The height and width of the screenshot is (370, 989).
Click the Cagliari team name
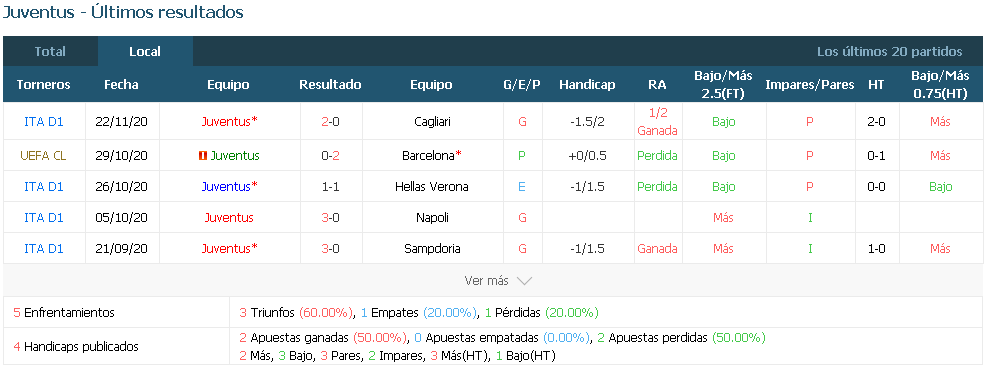coord(433,122)
